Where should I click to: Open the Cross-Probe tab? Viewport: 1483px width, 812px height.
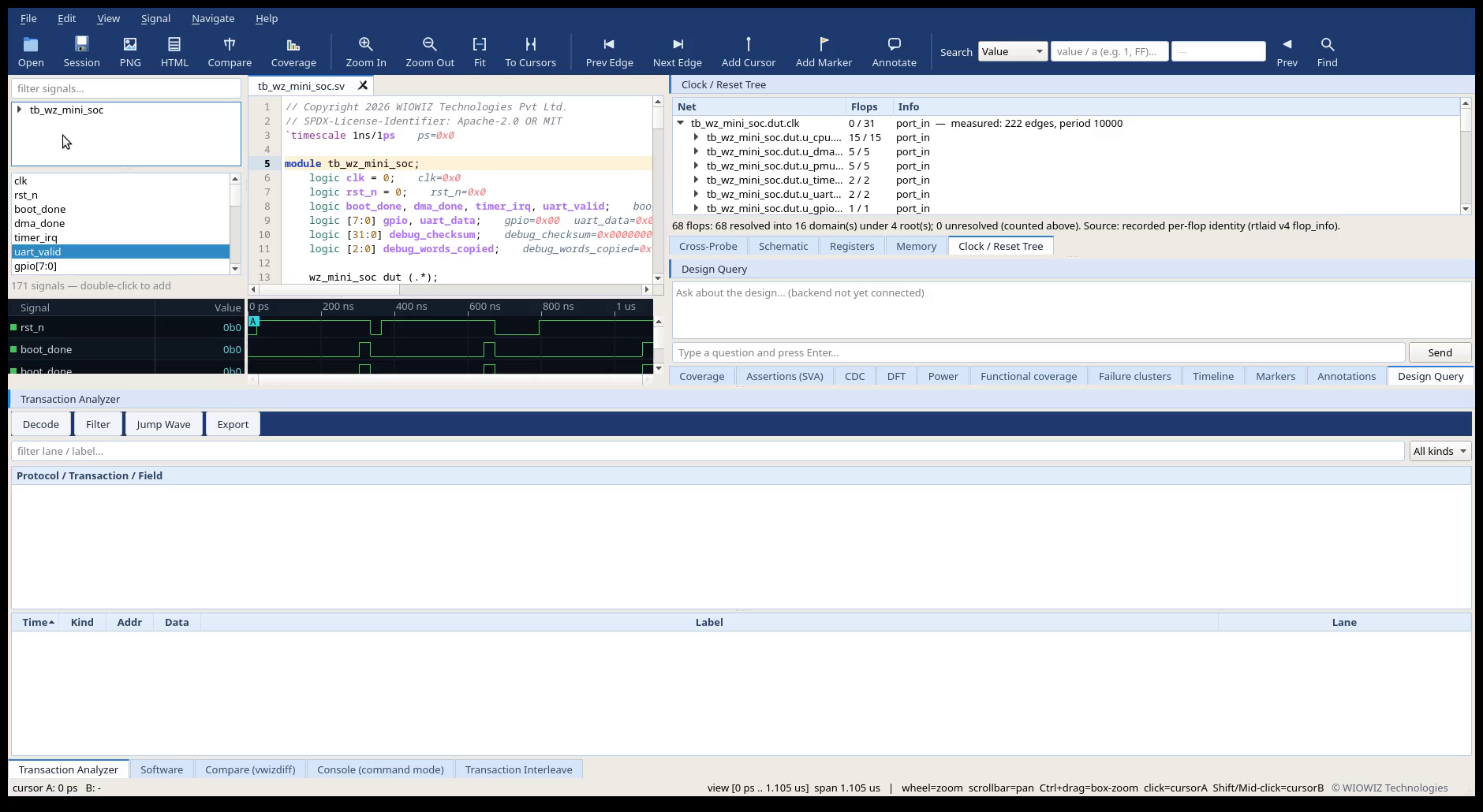coord(708,246)
